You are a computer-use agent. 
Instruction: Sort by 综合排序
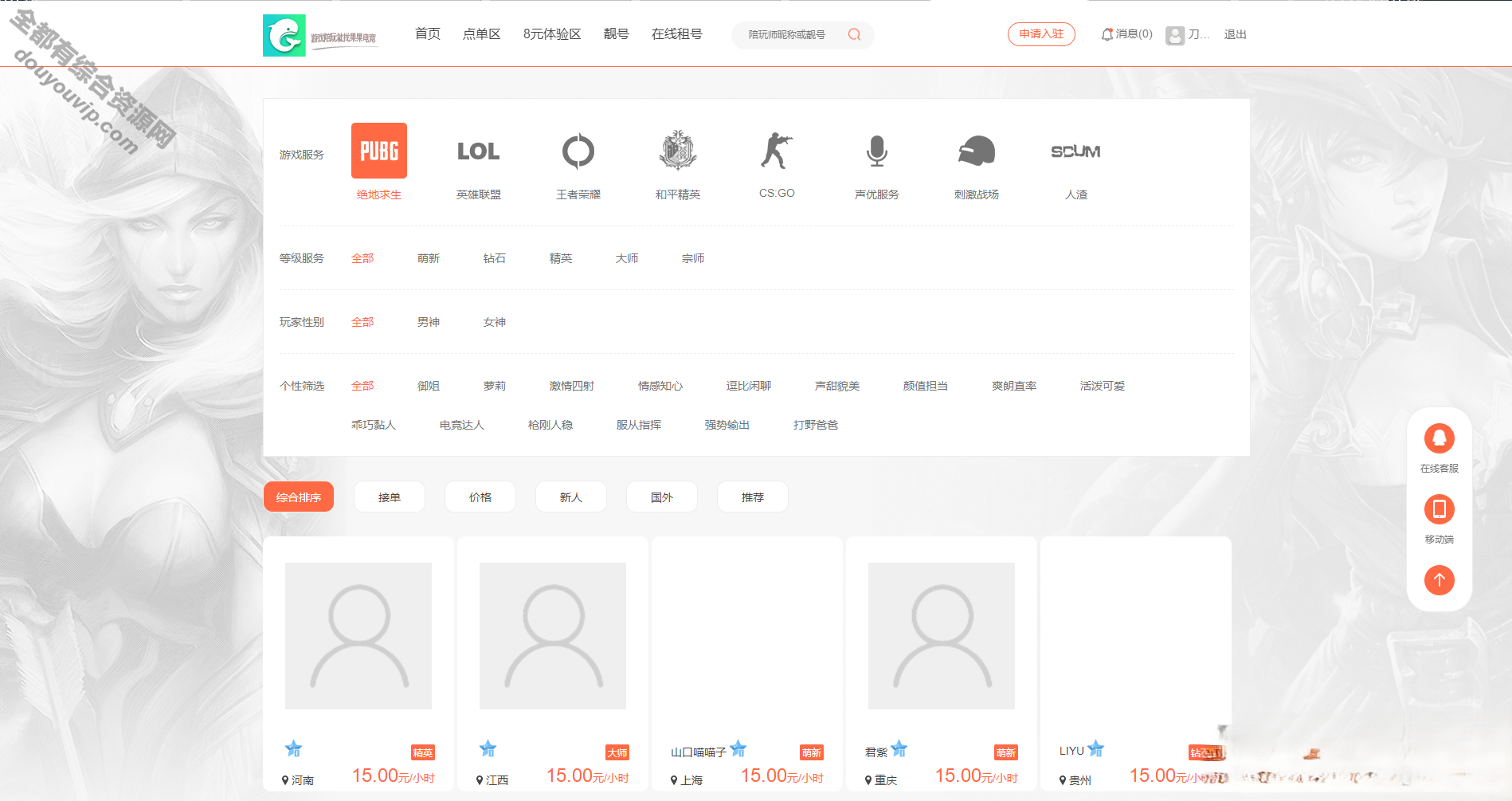(299, 497)
